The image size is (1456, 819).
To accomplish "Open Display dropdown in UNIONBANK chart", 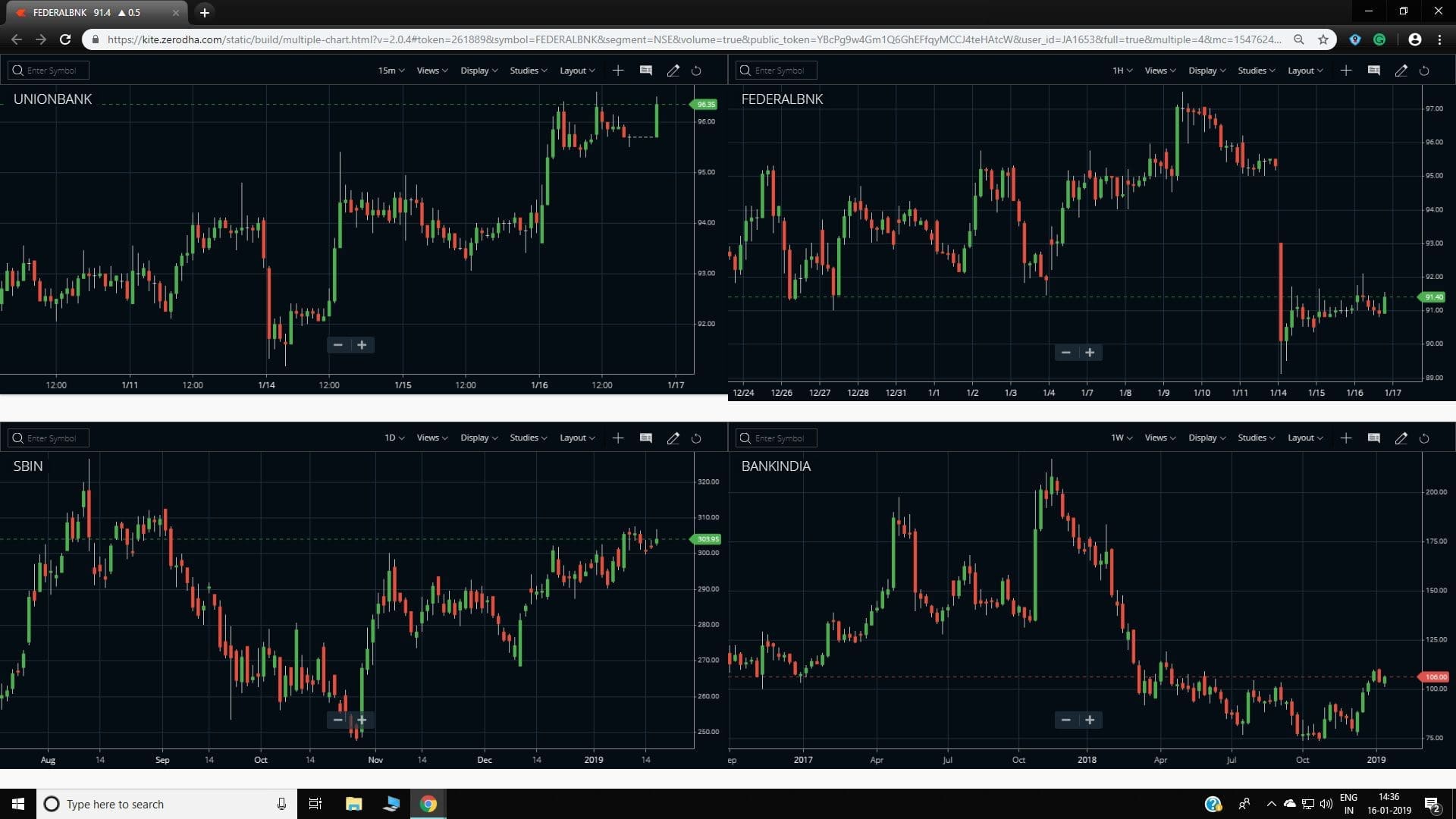I will tap(479, 71).
